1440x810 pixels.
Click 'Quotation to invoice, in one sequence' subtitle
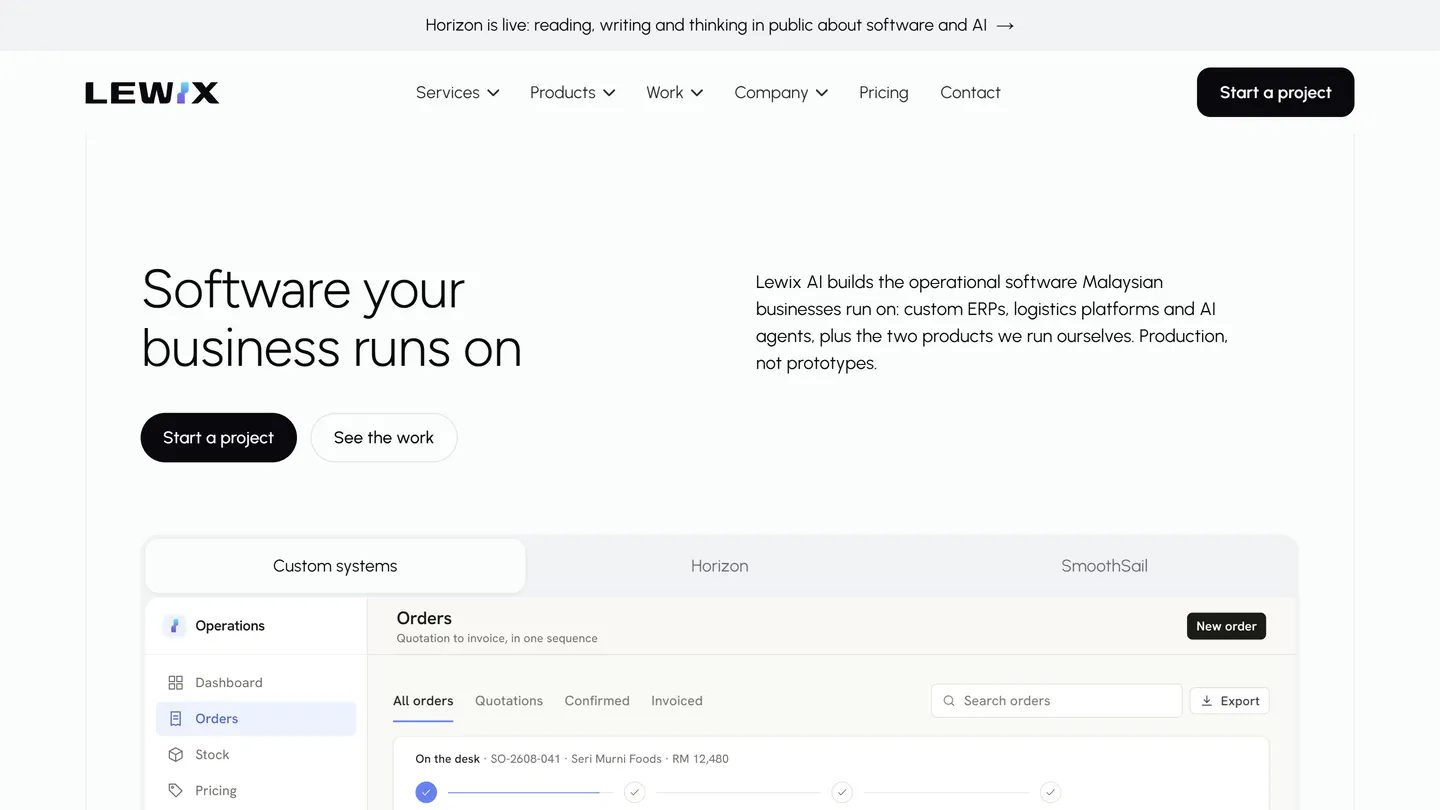(497, 638)
